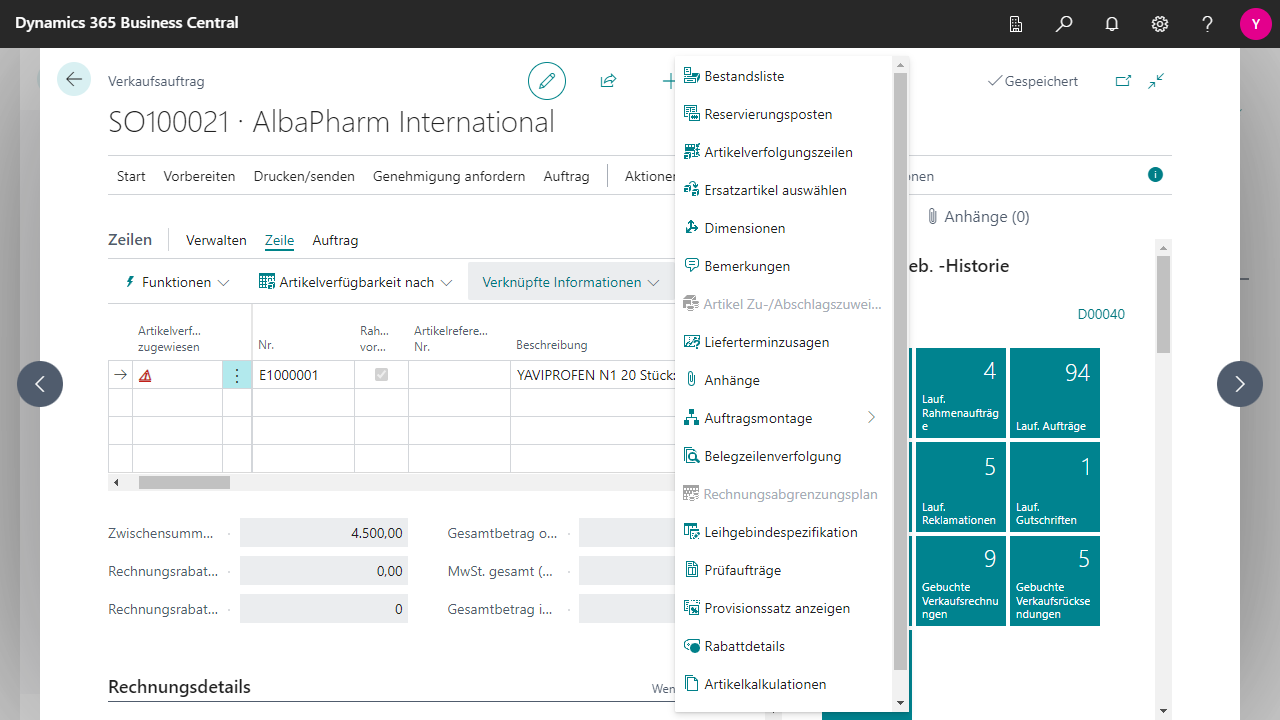Open the Lauf. Gutschriften tile
The image size is (1280, 720).
click(1055, 487)
